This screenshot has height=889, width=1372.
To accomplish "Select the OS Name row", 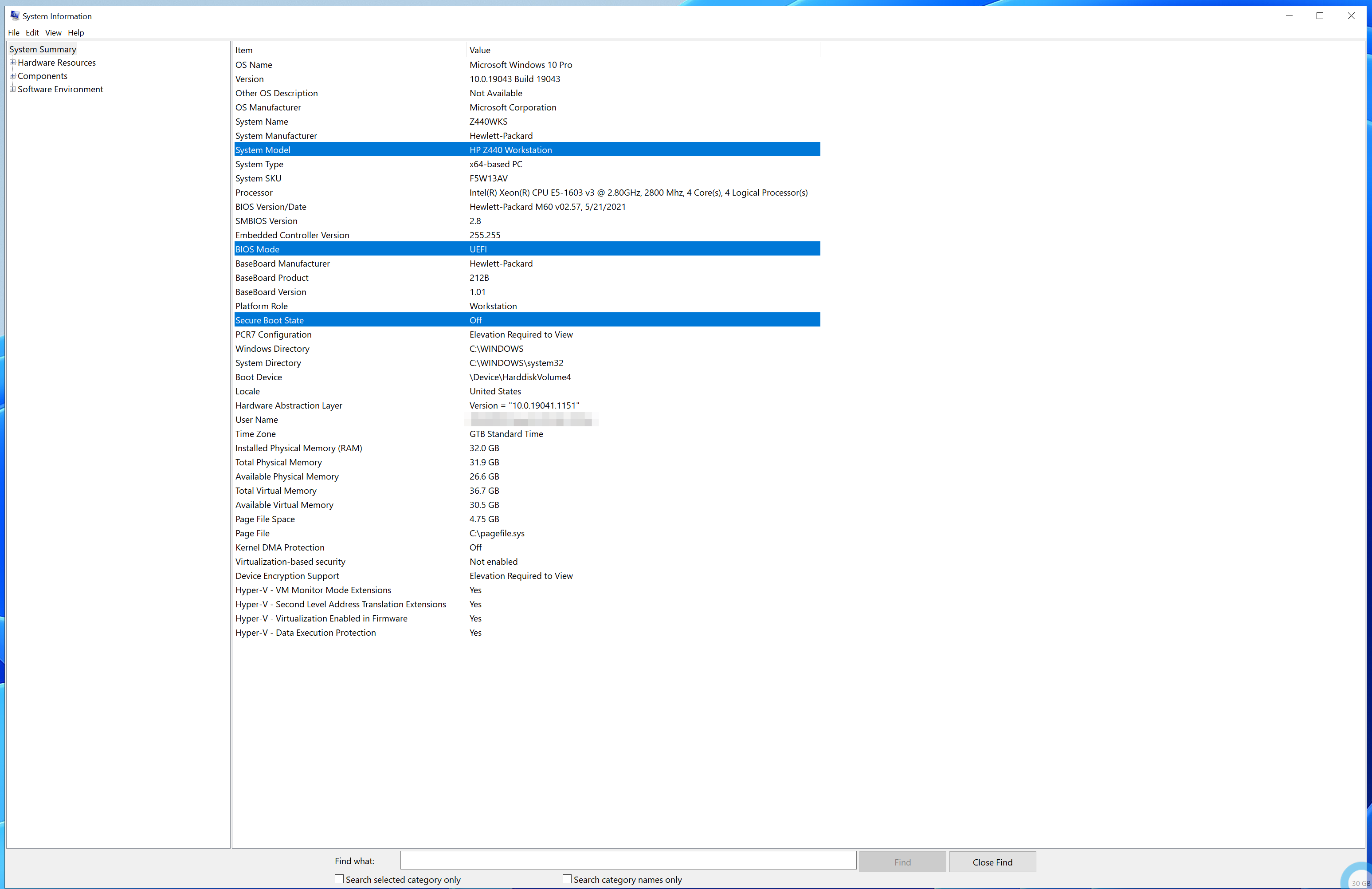I will [527, 65].
